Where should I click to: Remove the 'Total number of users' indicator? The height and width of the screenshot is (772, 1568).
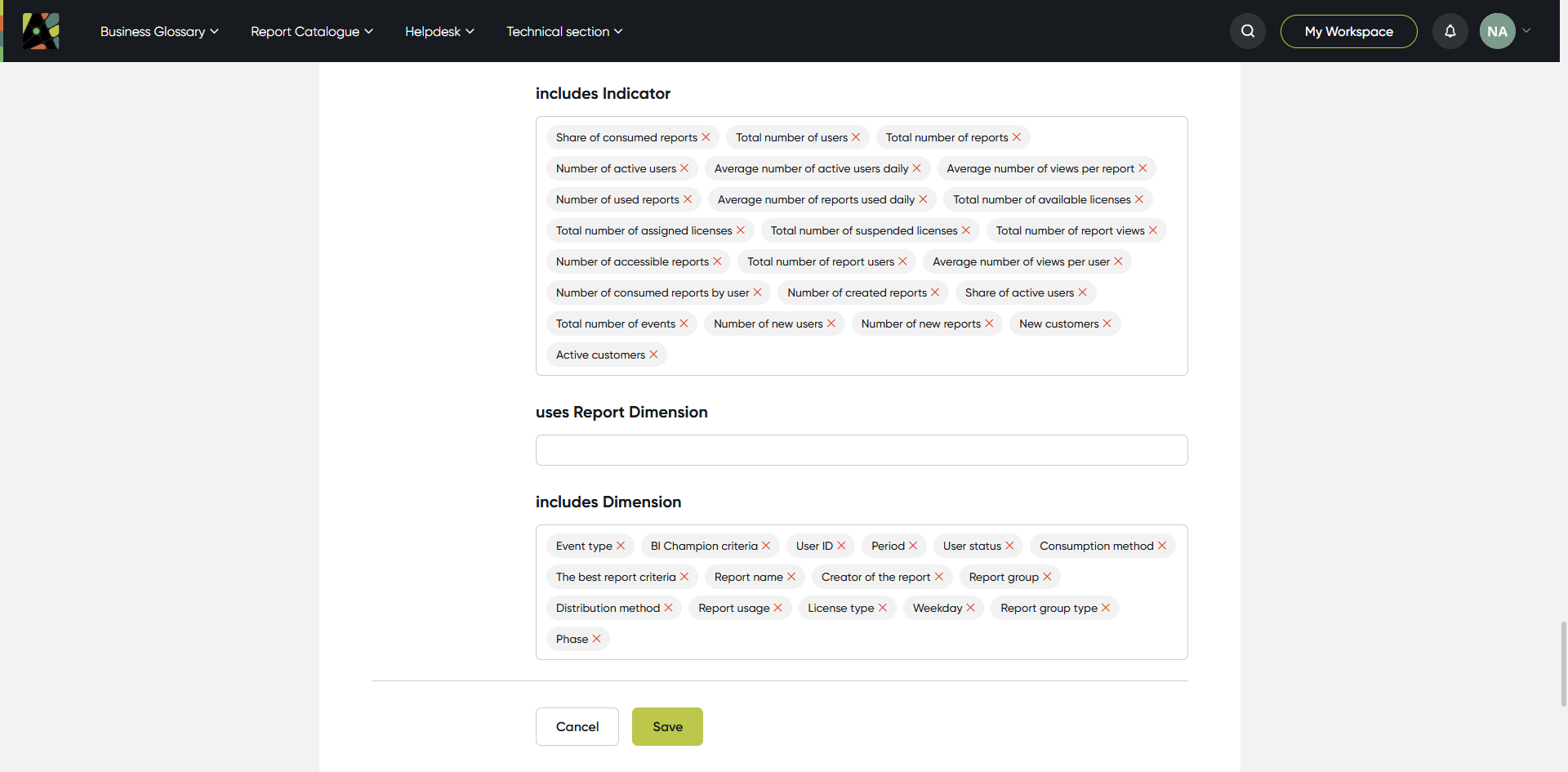click(x=856, y=137)
